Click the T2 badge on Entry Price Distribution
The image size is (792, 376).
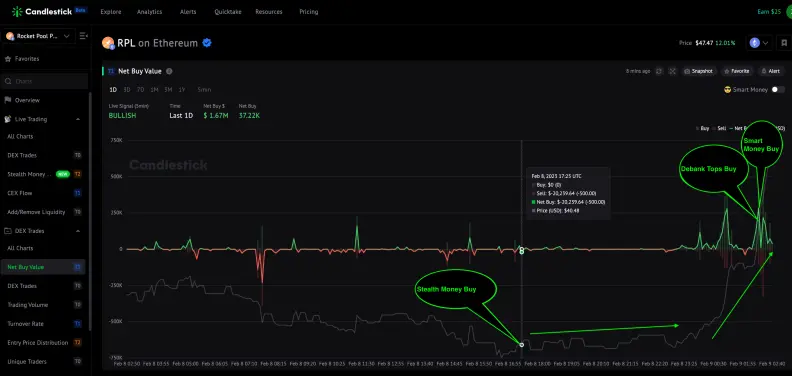pyautogui.click(x=77, y=343)
